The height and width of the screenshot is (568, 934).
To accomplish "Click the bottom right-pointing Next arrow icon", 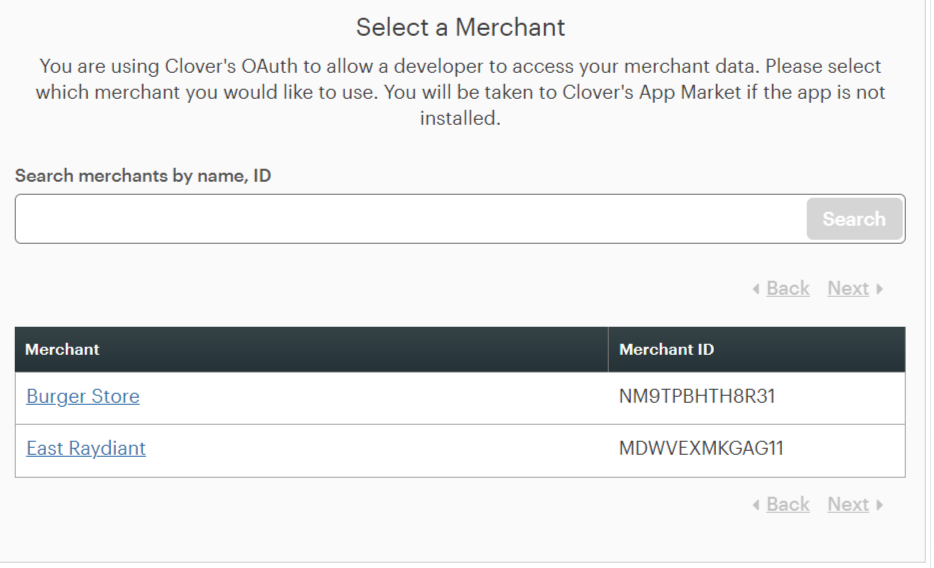I will pyautogui.click(x=879, y=505).
